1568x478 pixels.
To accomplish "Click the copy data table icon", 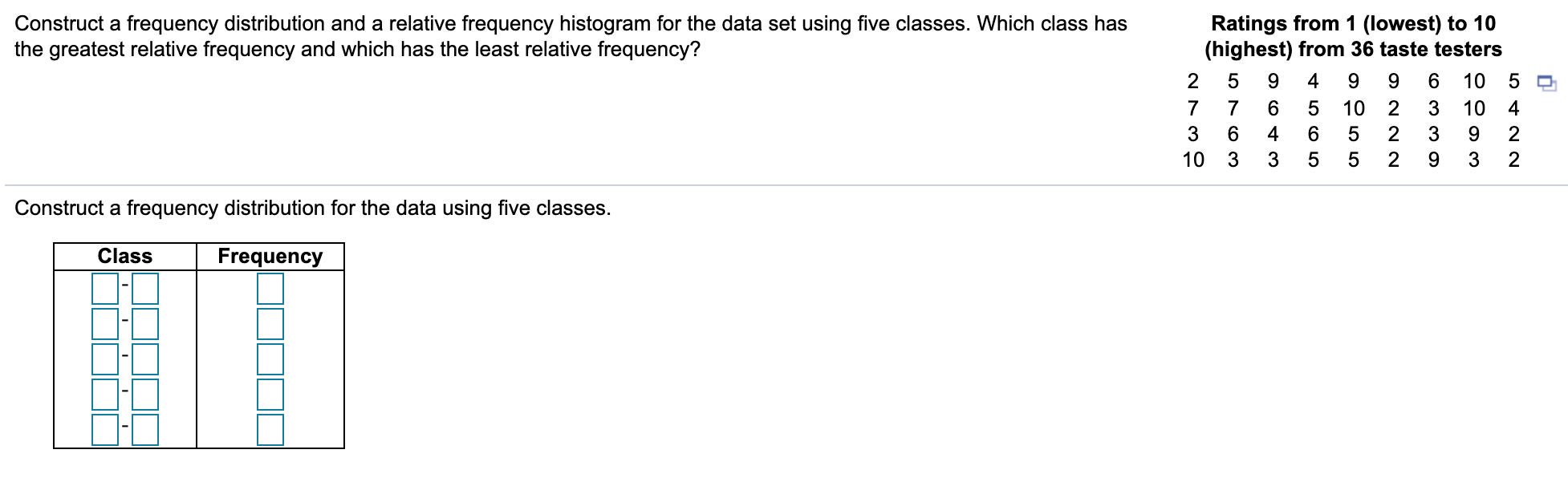I will coord(1546,83).
